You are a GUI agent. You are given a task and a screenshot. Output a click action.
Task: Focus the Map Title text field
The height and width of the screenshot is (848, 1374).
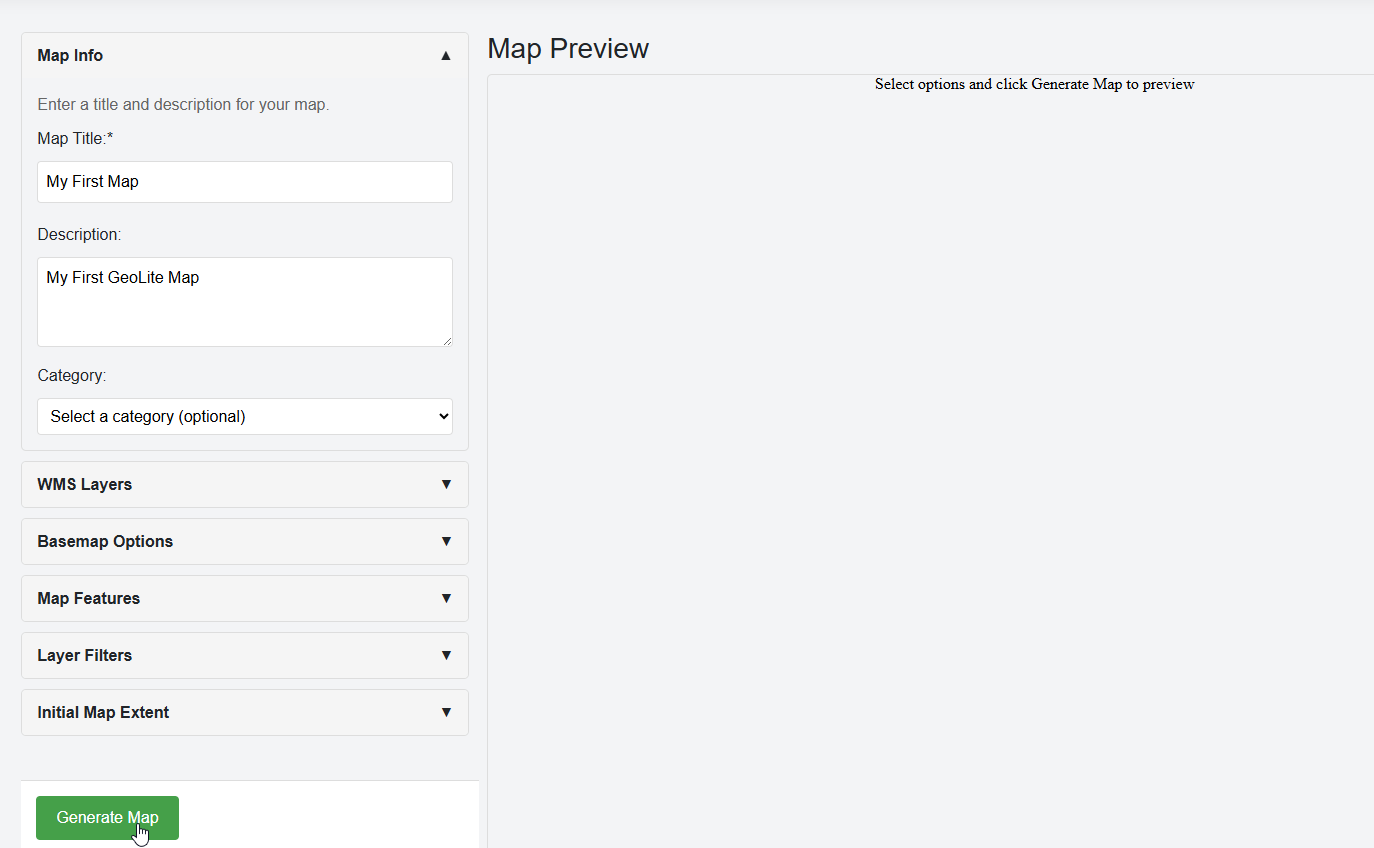pos(245,182)
